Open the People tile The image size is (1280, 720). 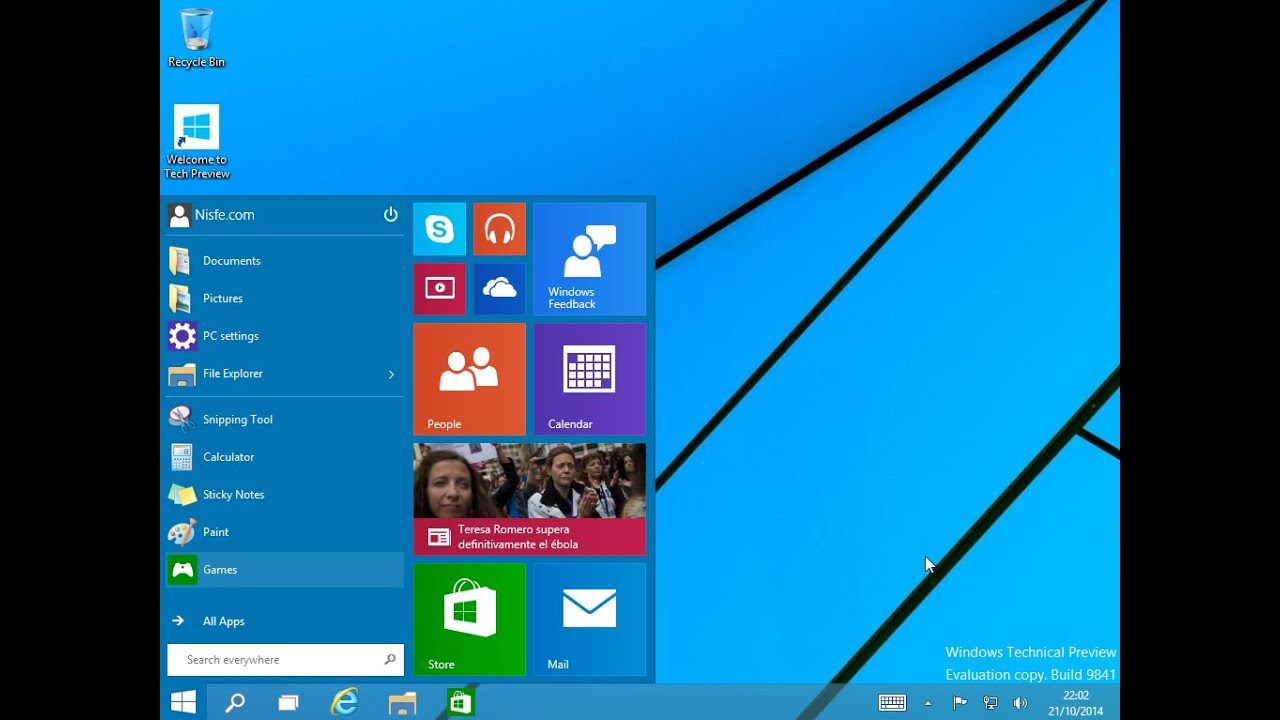(x=469, y=379)
